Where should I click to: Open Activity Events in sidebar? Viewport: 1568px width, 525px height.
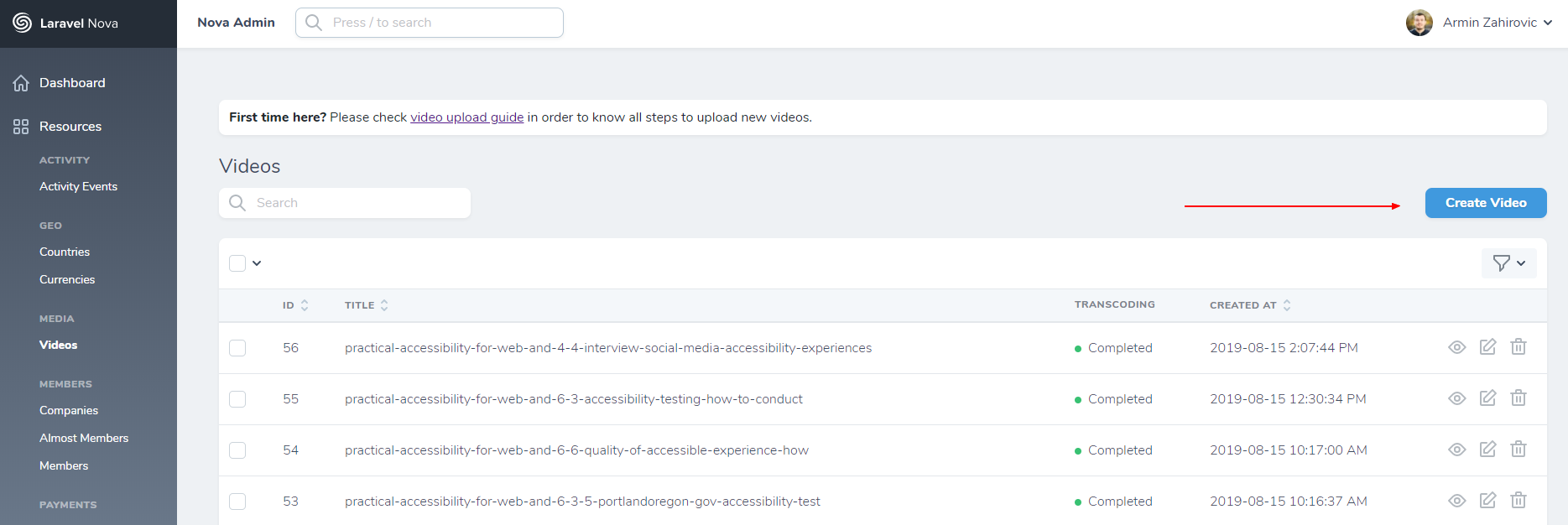[78, 186]
